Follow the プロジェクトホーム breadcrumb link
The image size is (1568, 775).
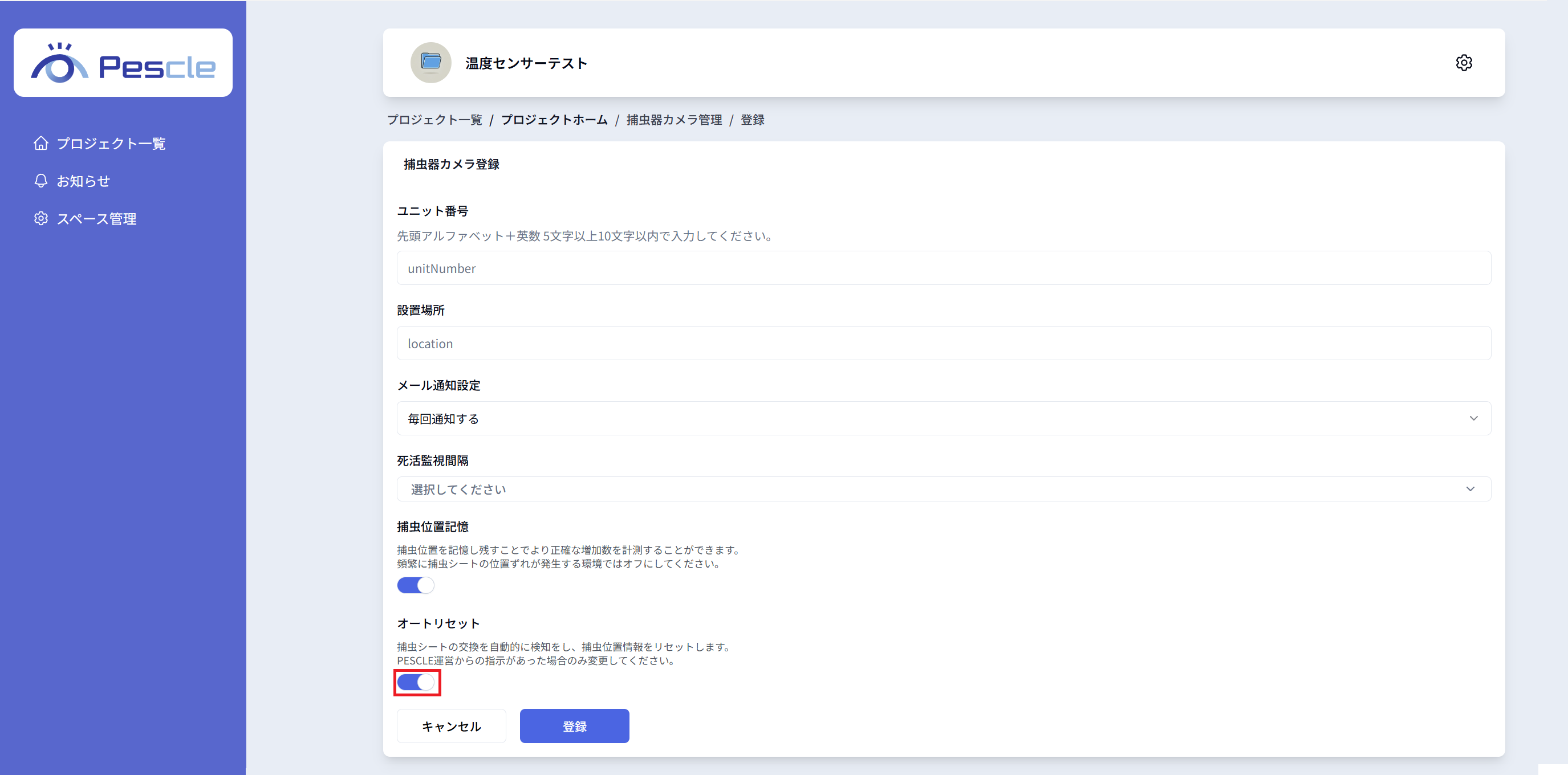coord(554,120)
